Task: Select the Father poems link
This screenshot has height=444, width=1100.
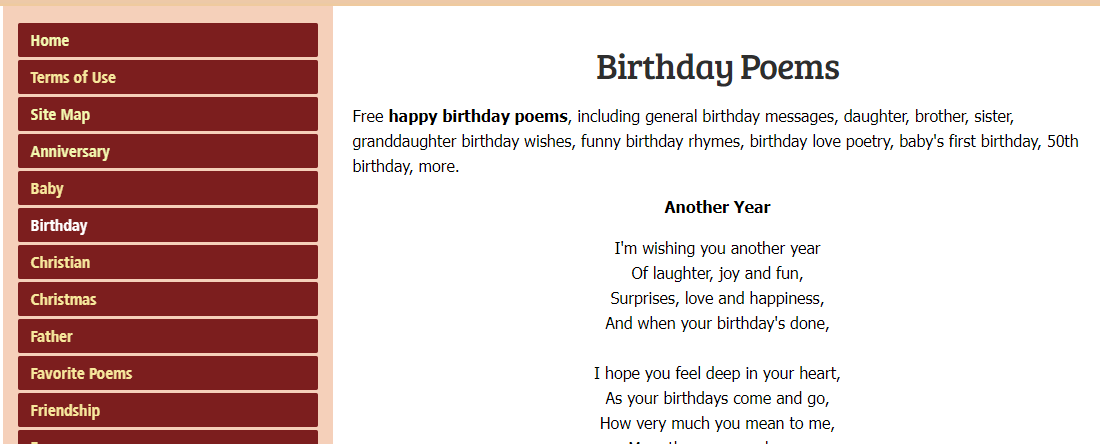Action: click(51, 337)
